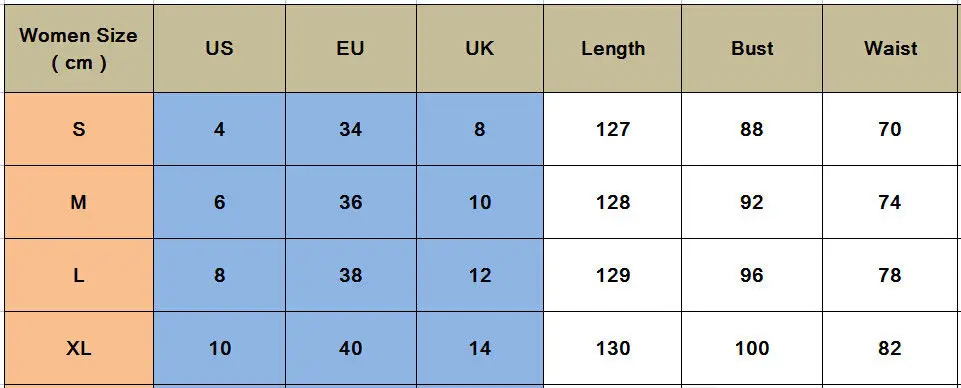The height and width of the screenshot is (388, 961).
Task: Select the EU 38 cell
Action: click(x=351, y=275)
